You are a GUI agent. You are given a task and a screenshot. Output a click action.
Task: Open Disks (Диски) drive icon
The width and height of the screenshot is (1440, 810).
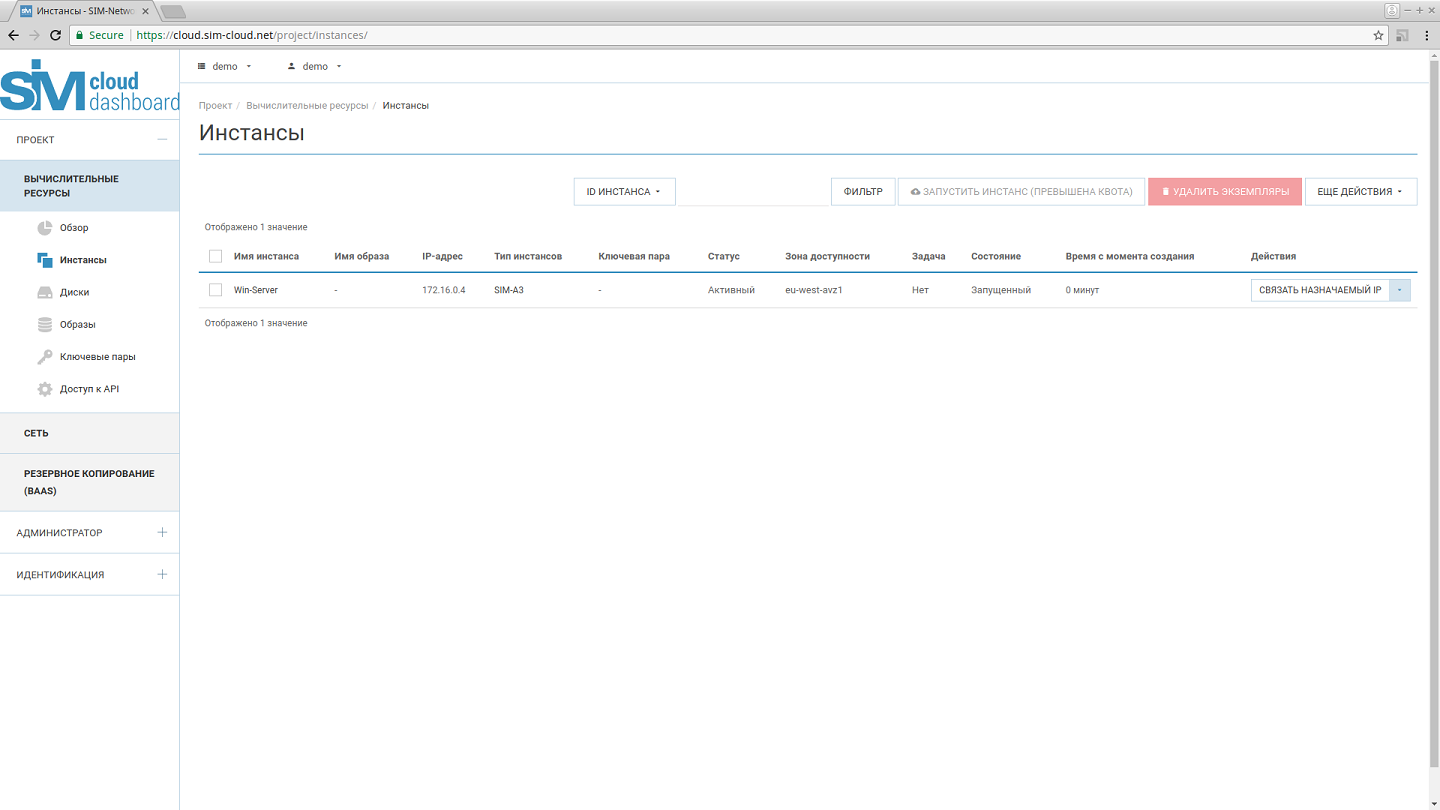(44, 292)
